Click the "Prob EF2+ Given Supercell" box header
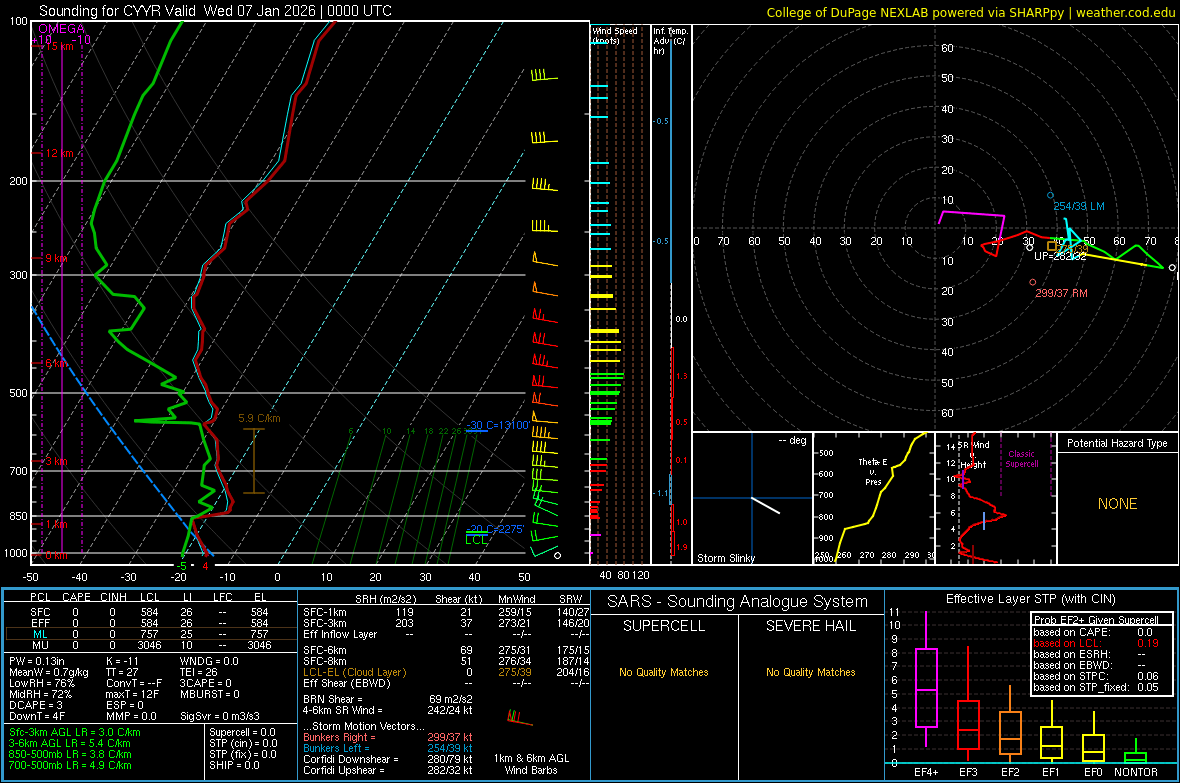 point(1096,620)
